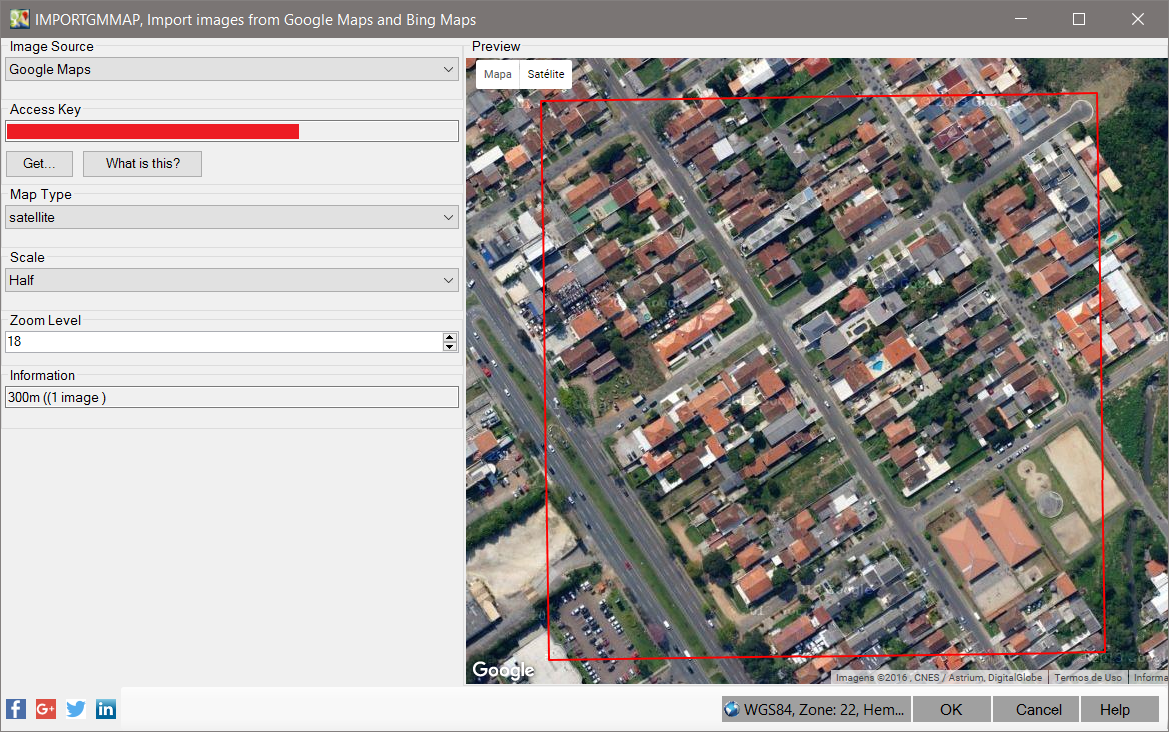Open the Map Type satellite dropdown
This screenshot has width=1169, height=732.
232,217
